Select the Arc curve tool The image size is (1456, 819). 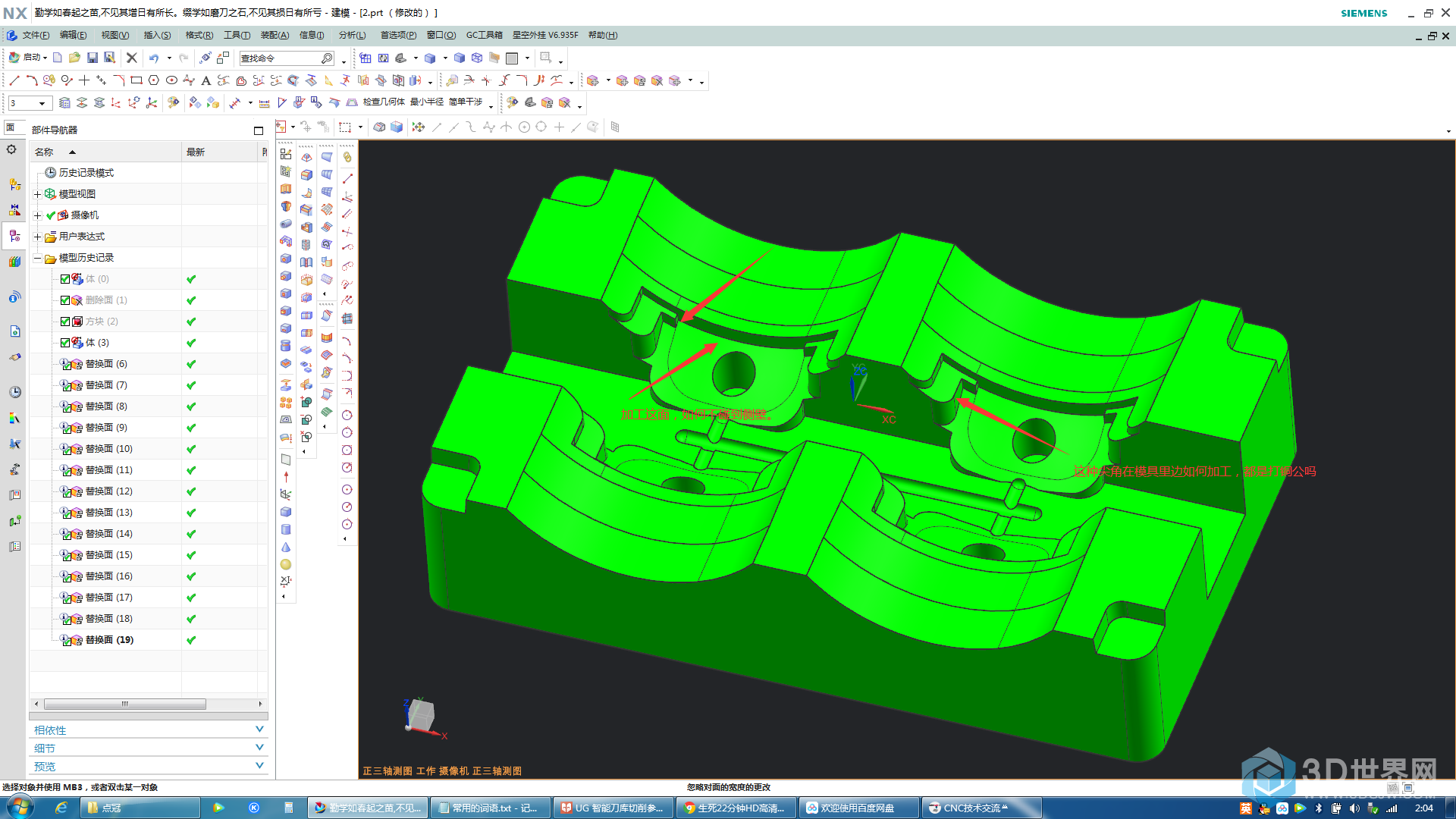[32, 80]
